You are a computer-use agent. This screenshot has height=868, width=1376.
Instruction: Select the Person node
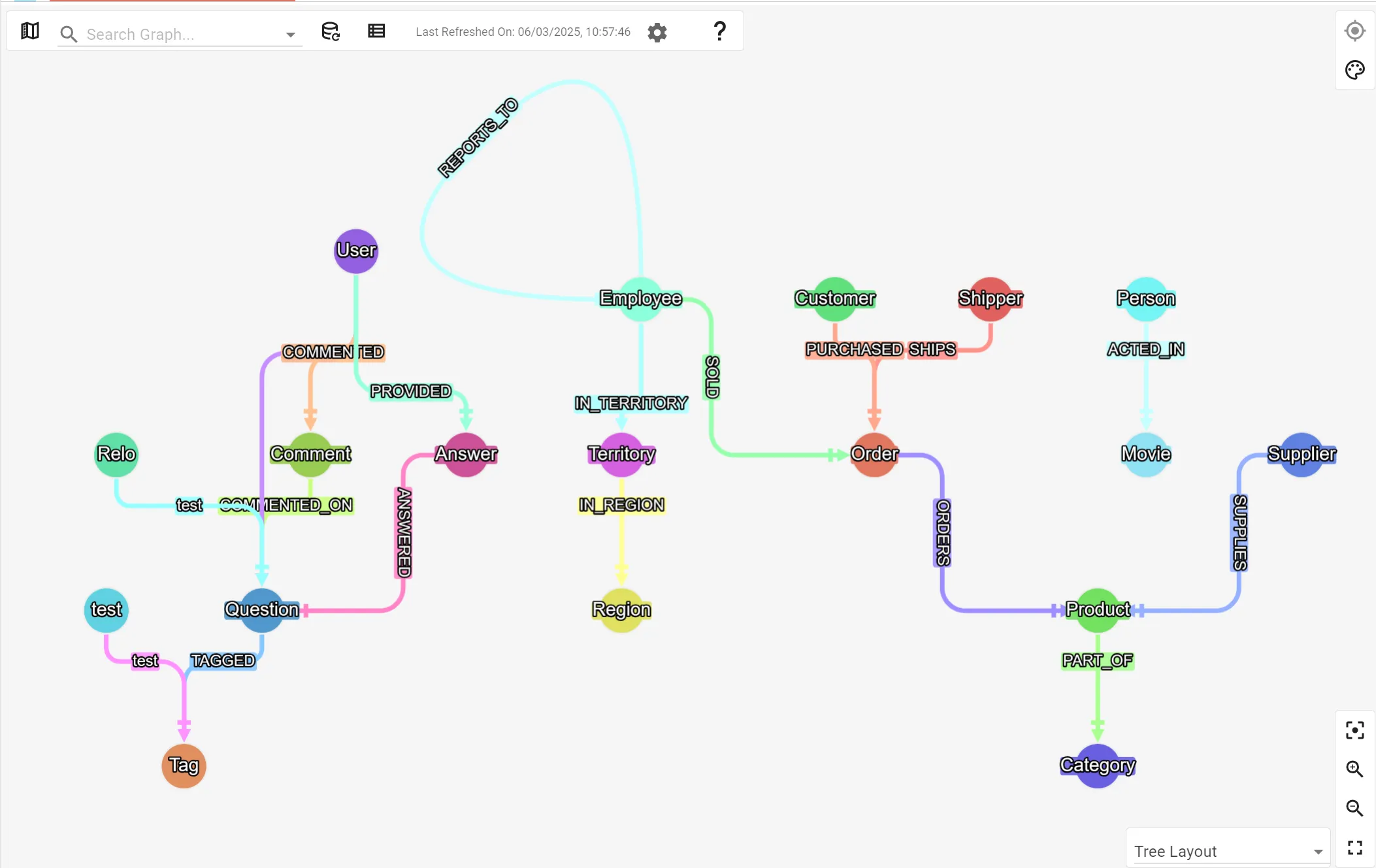pyautogui.click(x=1146, y=298)
